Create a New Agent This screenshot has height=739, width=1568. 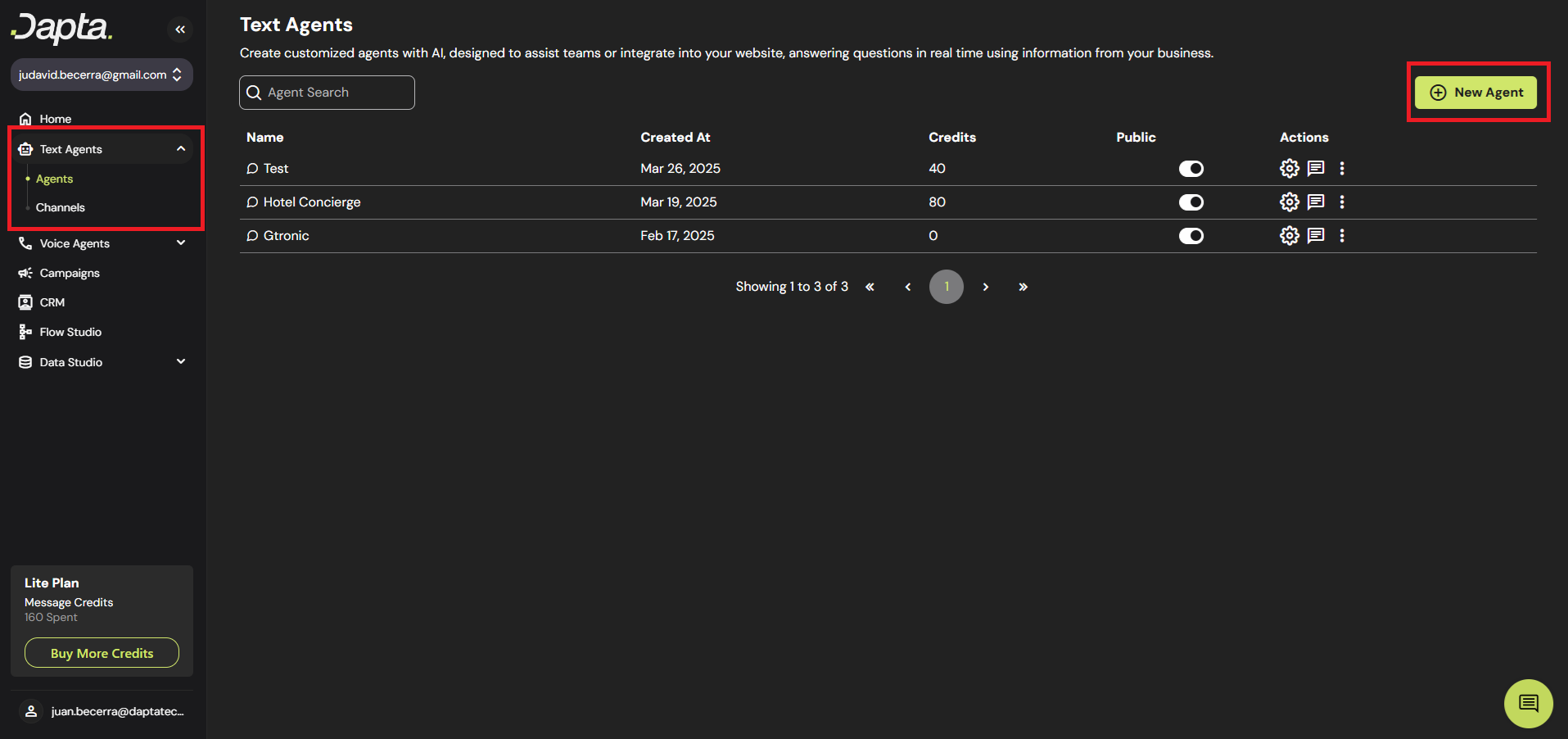point(1475,93)
